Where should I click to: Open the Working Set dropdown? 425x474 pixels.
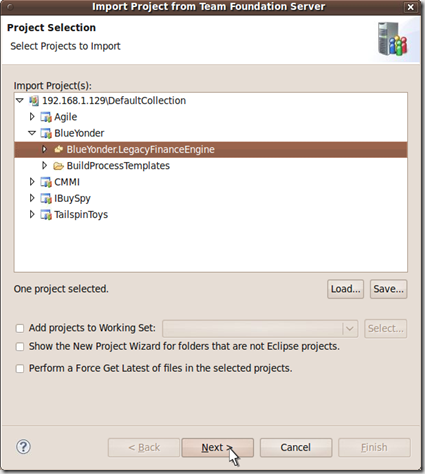click(349, 329)
